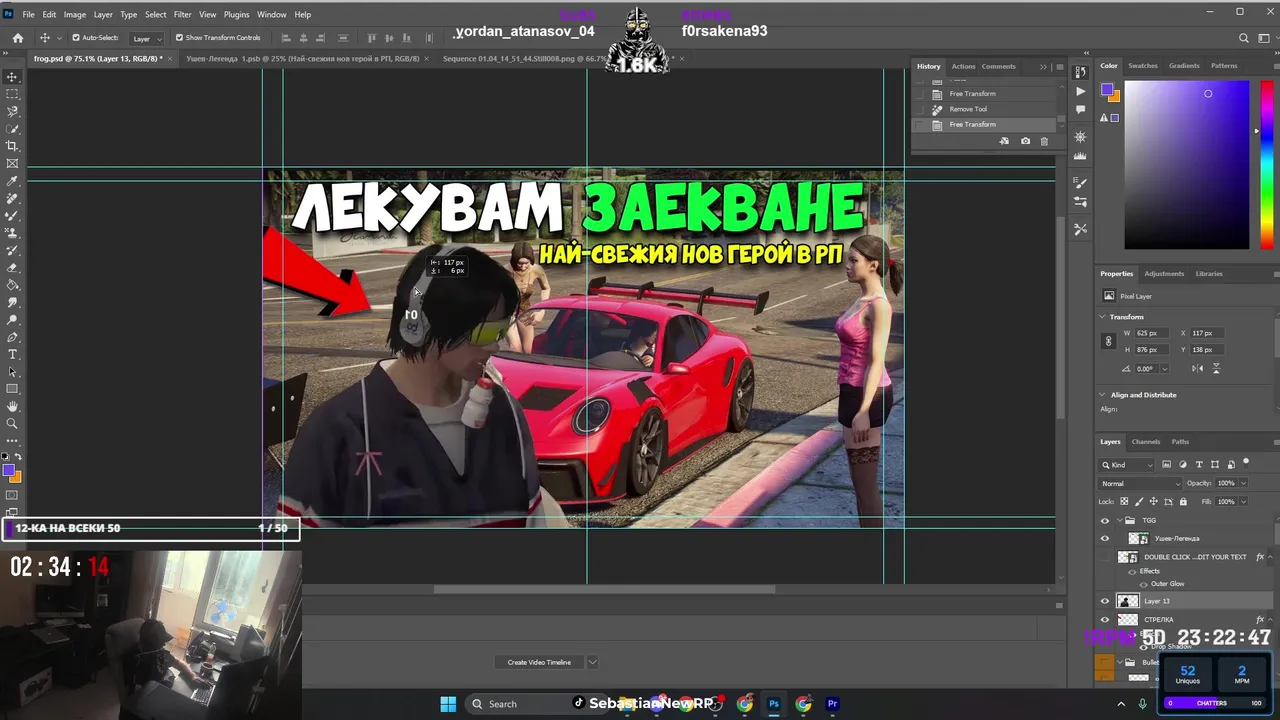
Task: Hide the Ушев-Легенда layer
Action: (x=1105, y=538)
